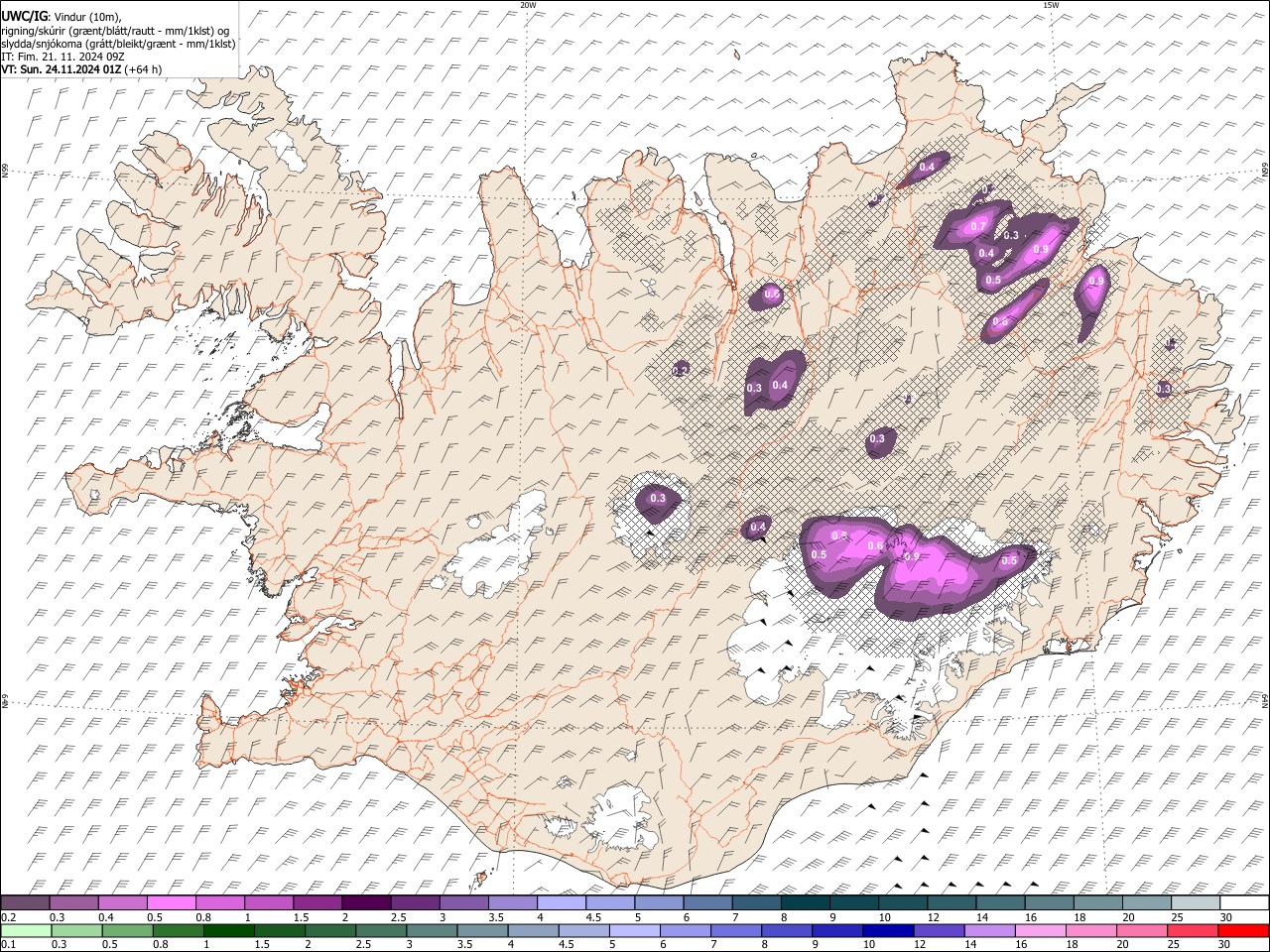This screenshot has height=952, width=1270.
Task: Click the '0.7' precipitation value on map
Action: [x=977, y=227]
